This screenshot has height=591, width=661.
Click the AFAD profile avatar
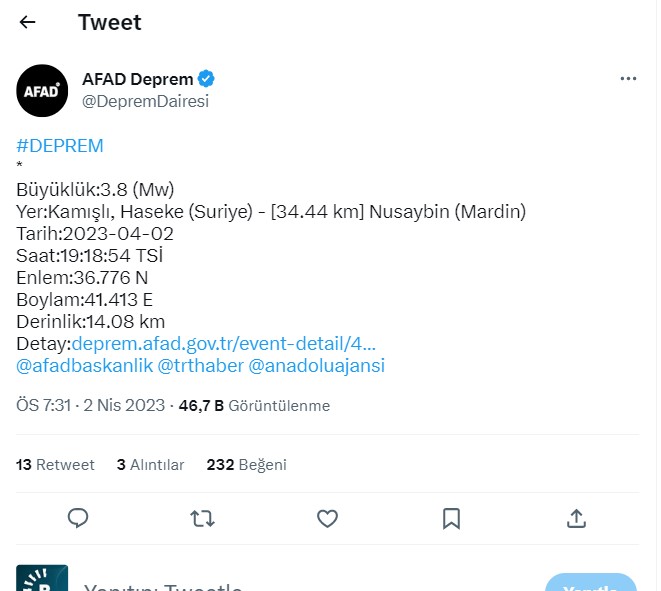click(x=42, y=90)
